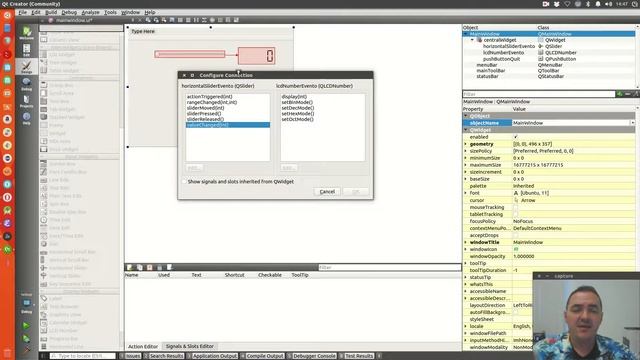
Task: Toggle the enabled property checkbox
Action: [x=516, y=137]
